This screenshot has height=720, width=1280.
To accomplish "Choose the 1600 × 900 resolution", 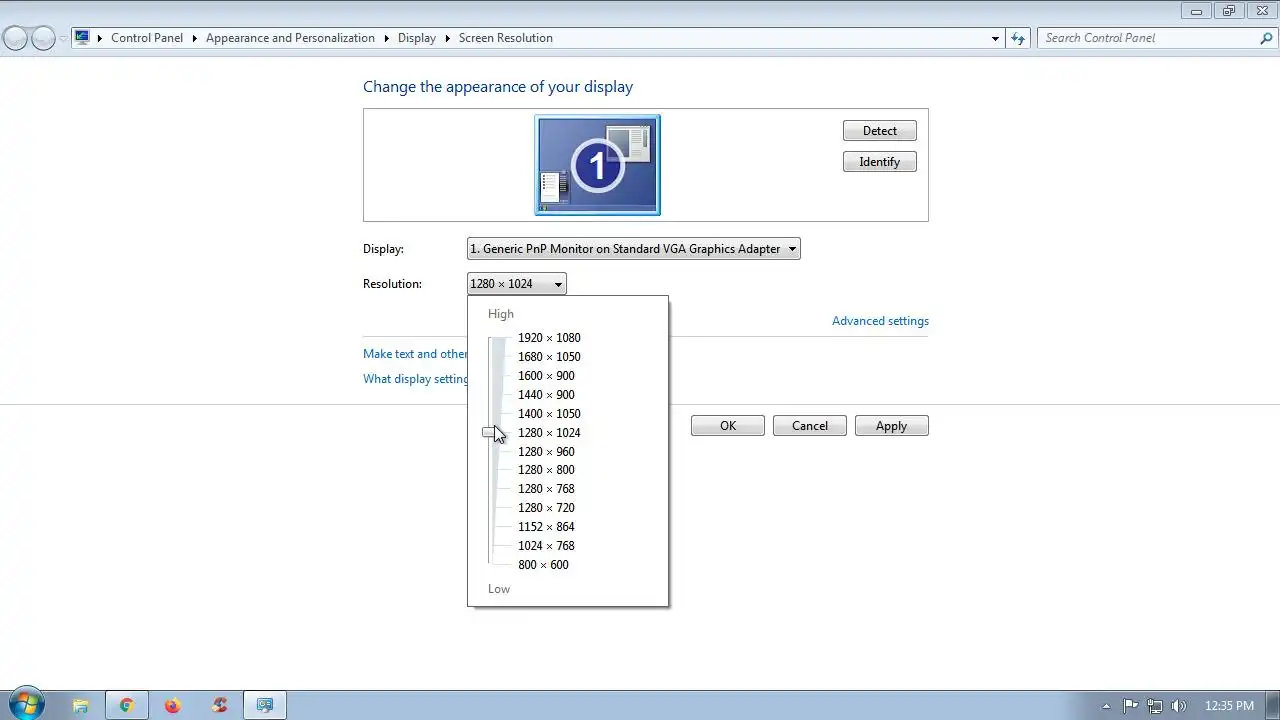I will 546,376.
